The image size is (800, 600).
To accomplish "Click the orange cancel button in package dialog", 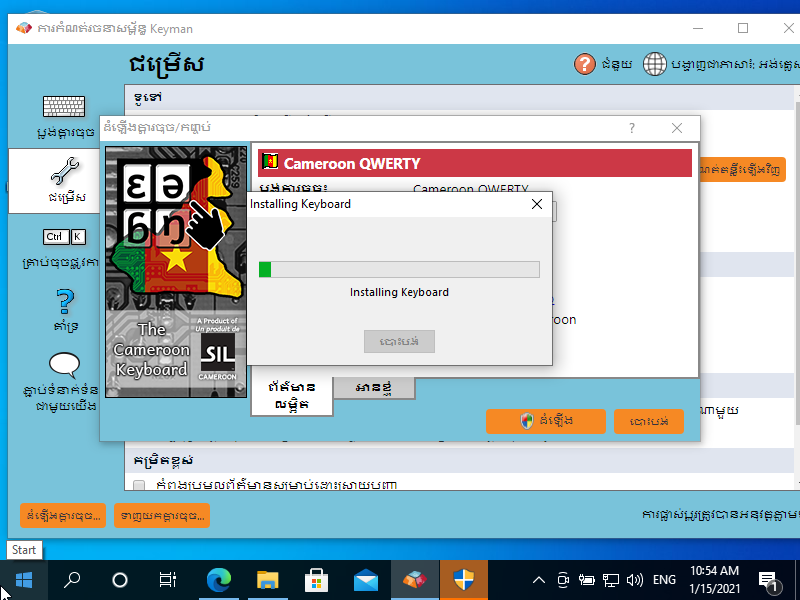I will coord(648,421).
